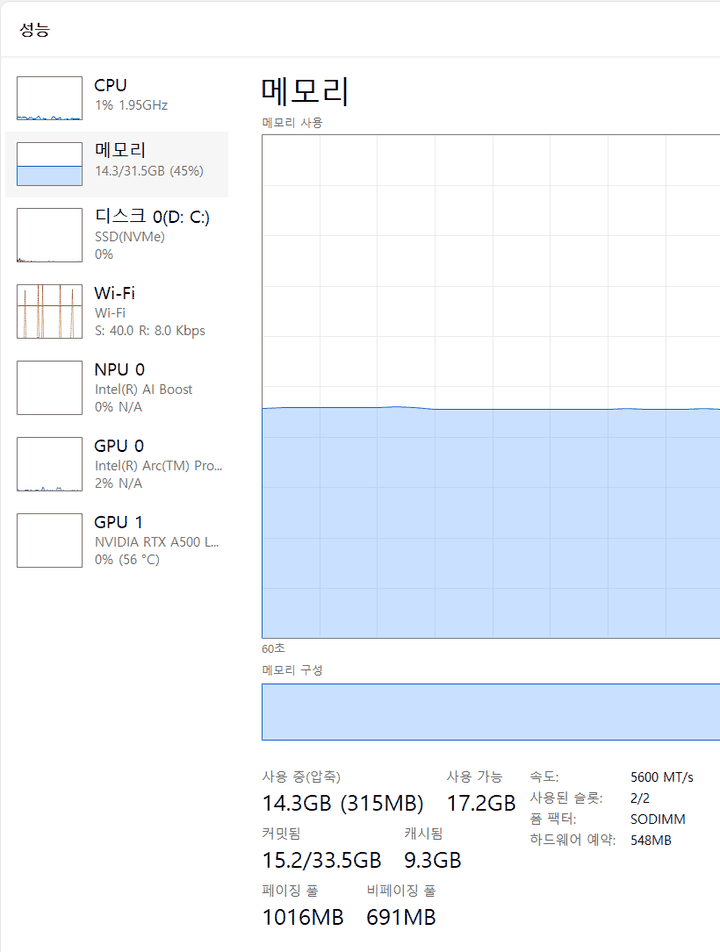Image resolution: width=720 pixels, height=952 pixels.
Task: Click the 1016MB paged pool value
Action: tap(303, 917)
